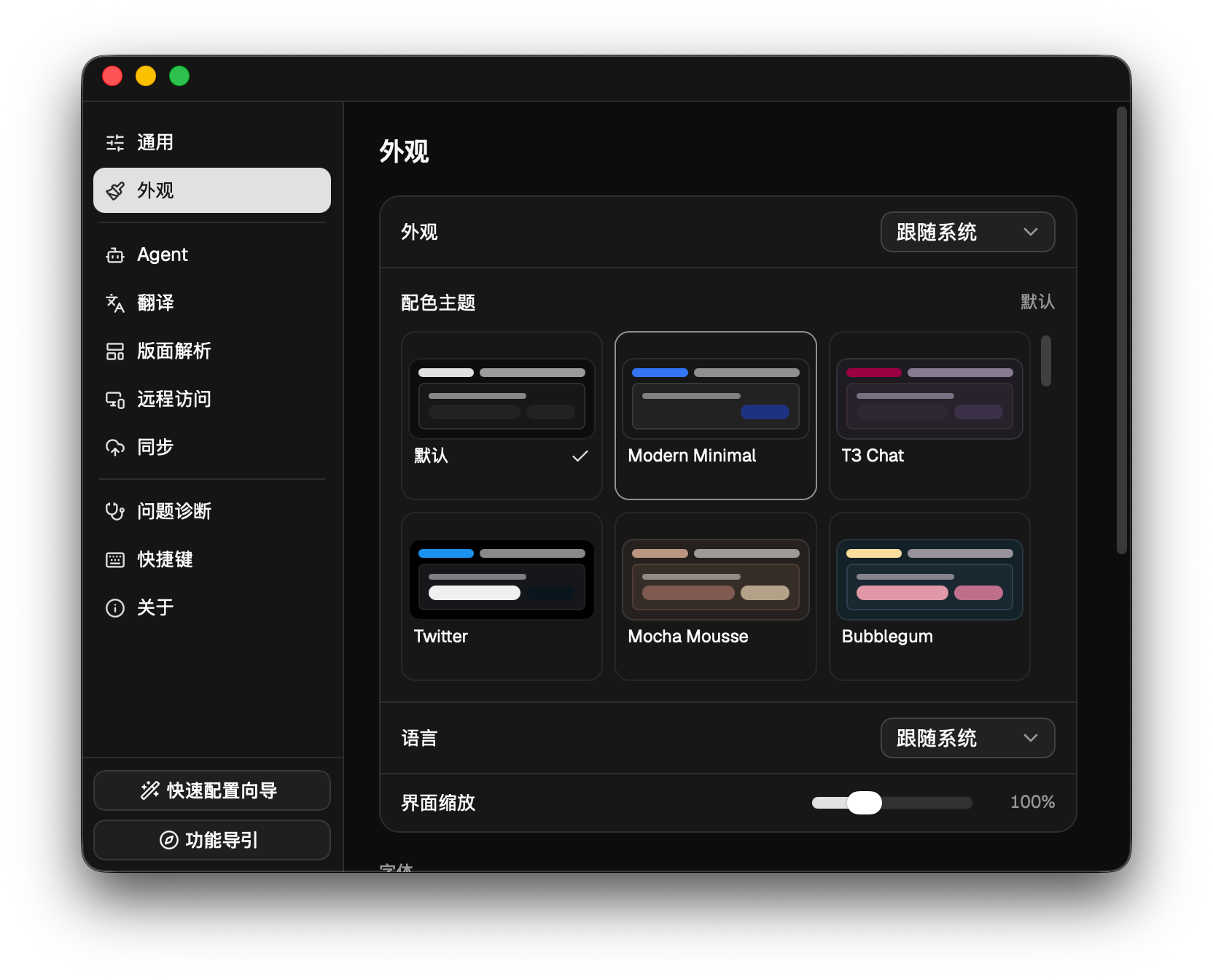
Task: Click the layout icon beside 版面解析
Action: pyautogui.click(x=115, y=351)
